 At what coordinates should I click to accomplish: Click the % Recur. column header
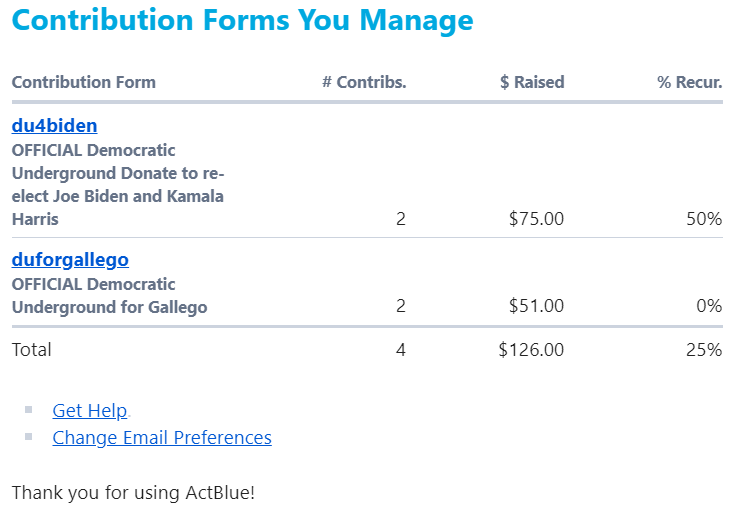tap(689, 82)
